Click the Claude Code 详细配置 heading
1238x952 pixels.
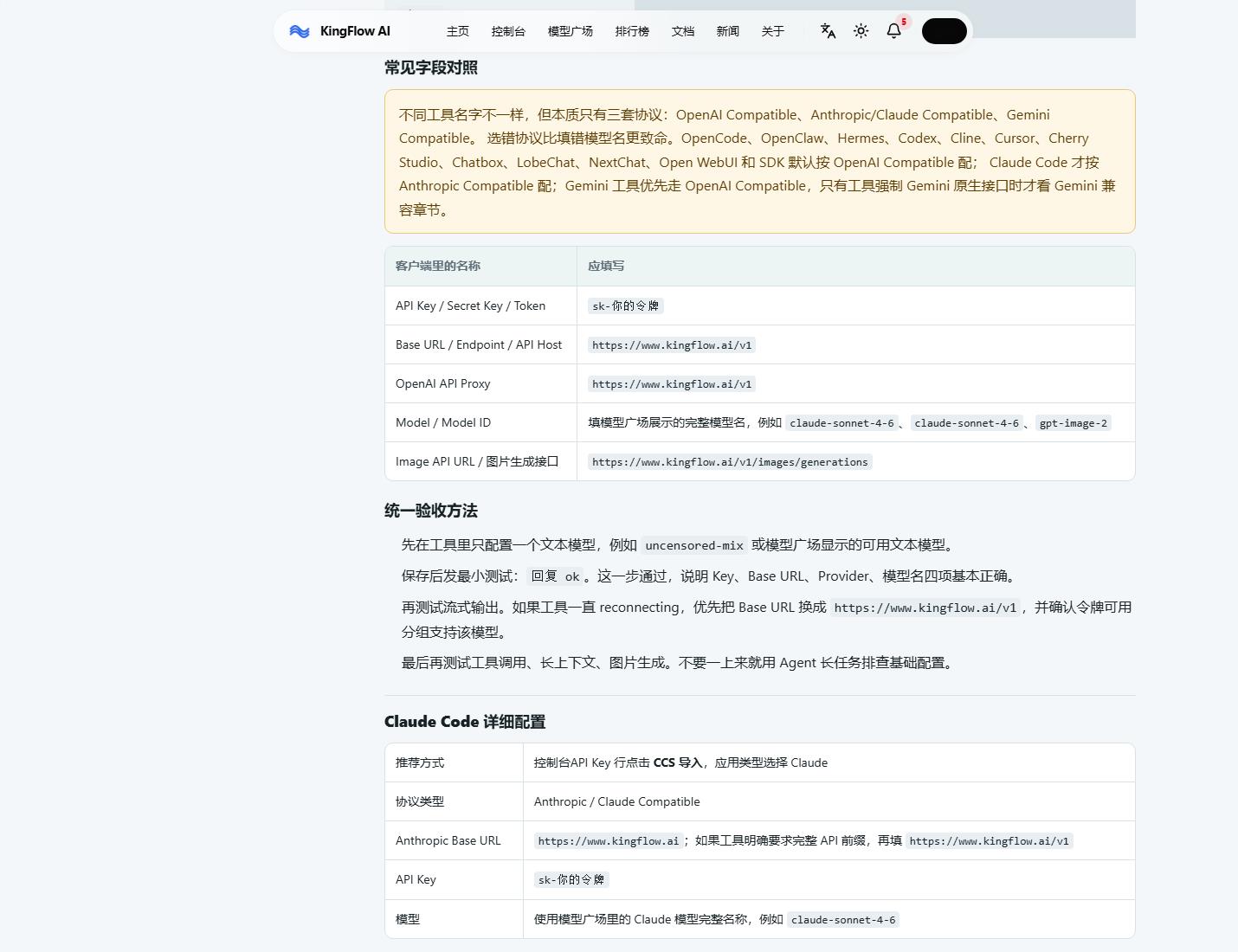click(465, 722)
